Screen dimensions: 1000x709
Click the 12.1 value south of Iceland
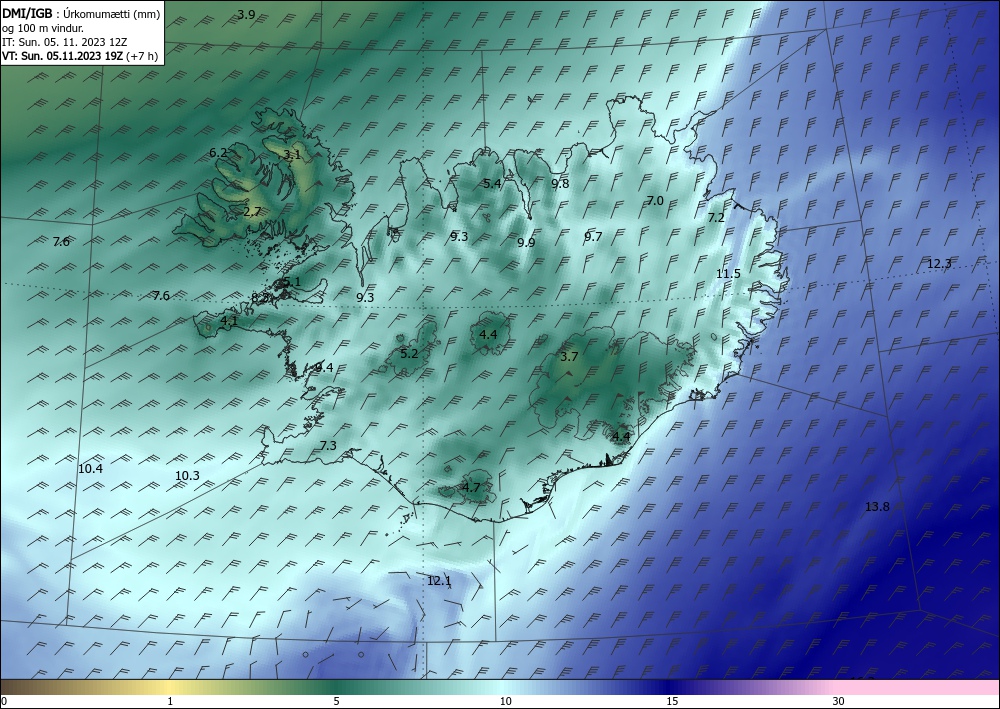pyautogui.click(x=439, y=580)
